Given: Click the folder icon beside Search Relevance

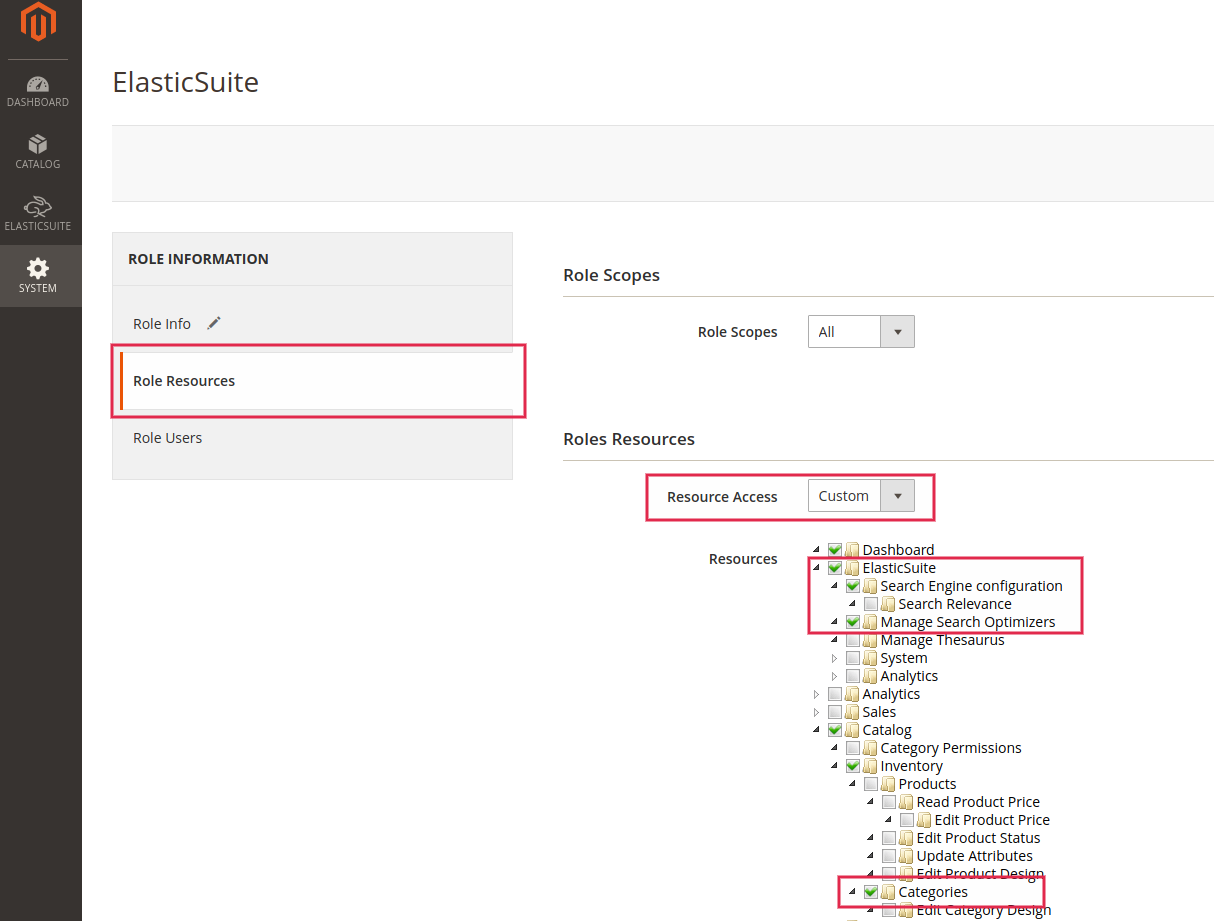Looking at the screenshot, I should 887,603.
